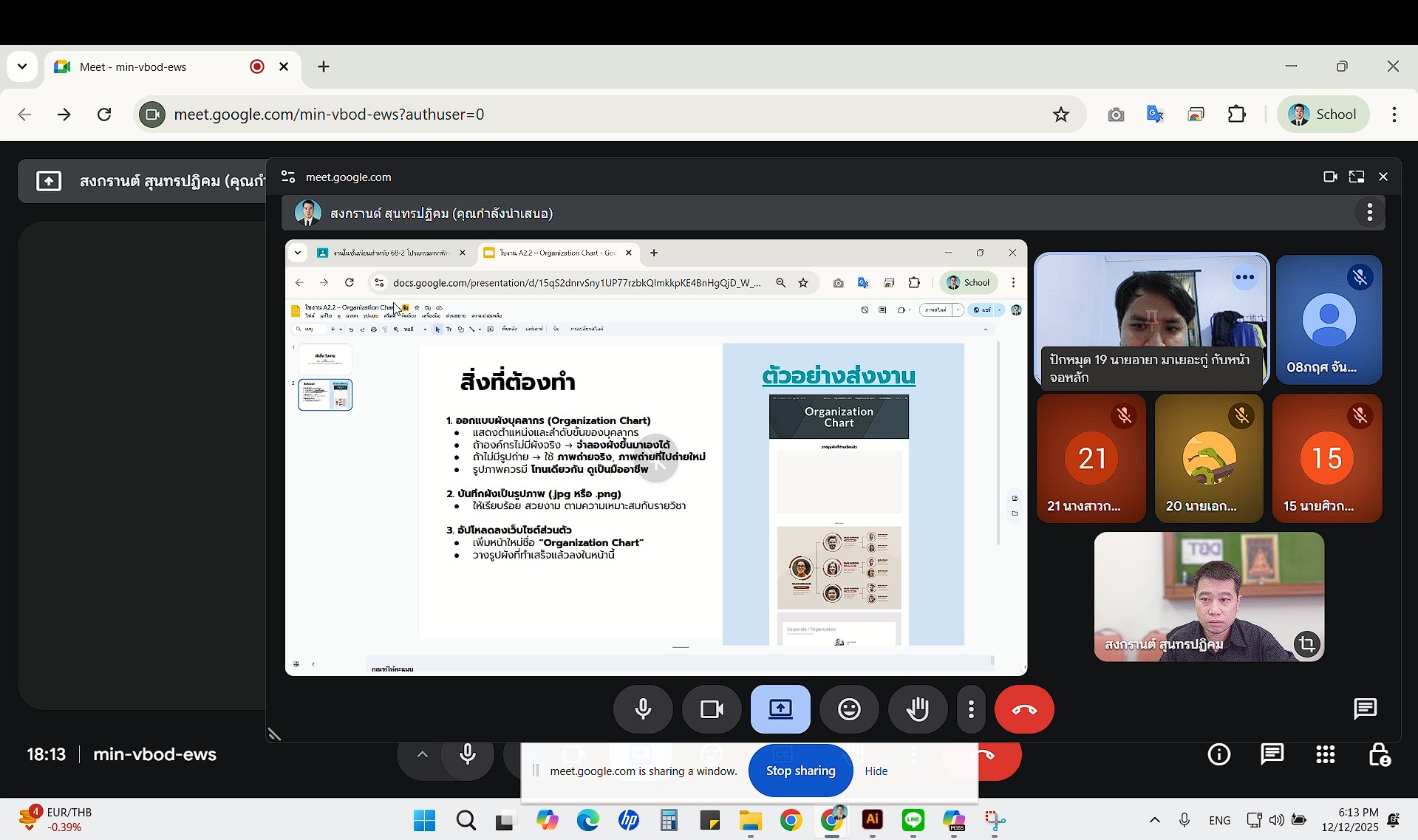This screenshot has width=1418, height=840.
Task: Expand audio settings caret near microphone
Action: 422,754
